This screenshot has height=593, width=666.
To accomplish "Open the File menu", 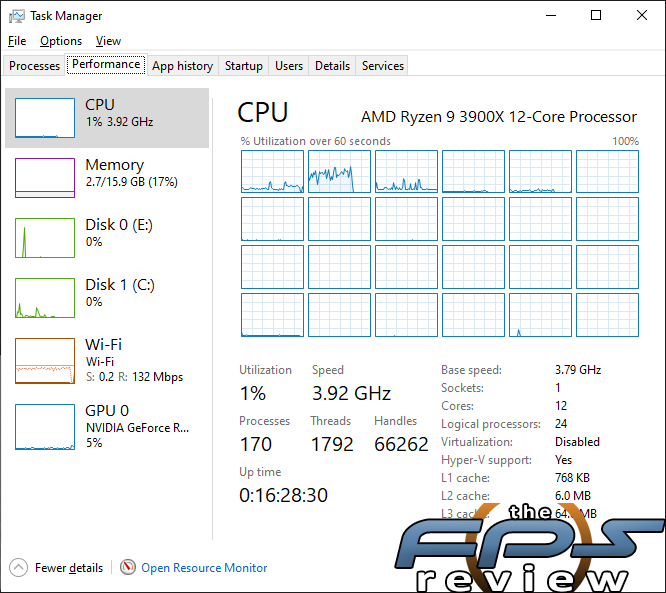I will coord(17,41).
